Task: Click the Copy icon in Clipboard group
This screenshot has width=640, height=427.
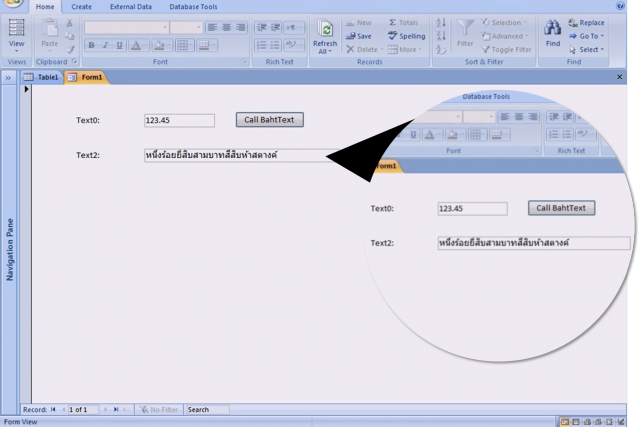Action: 70,36
